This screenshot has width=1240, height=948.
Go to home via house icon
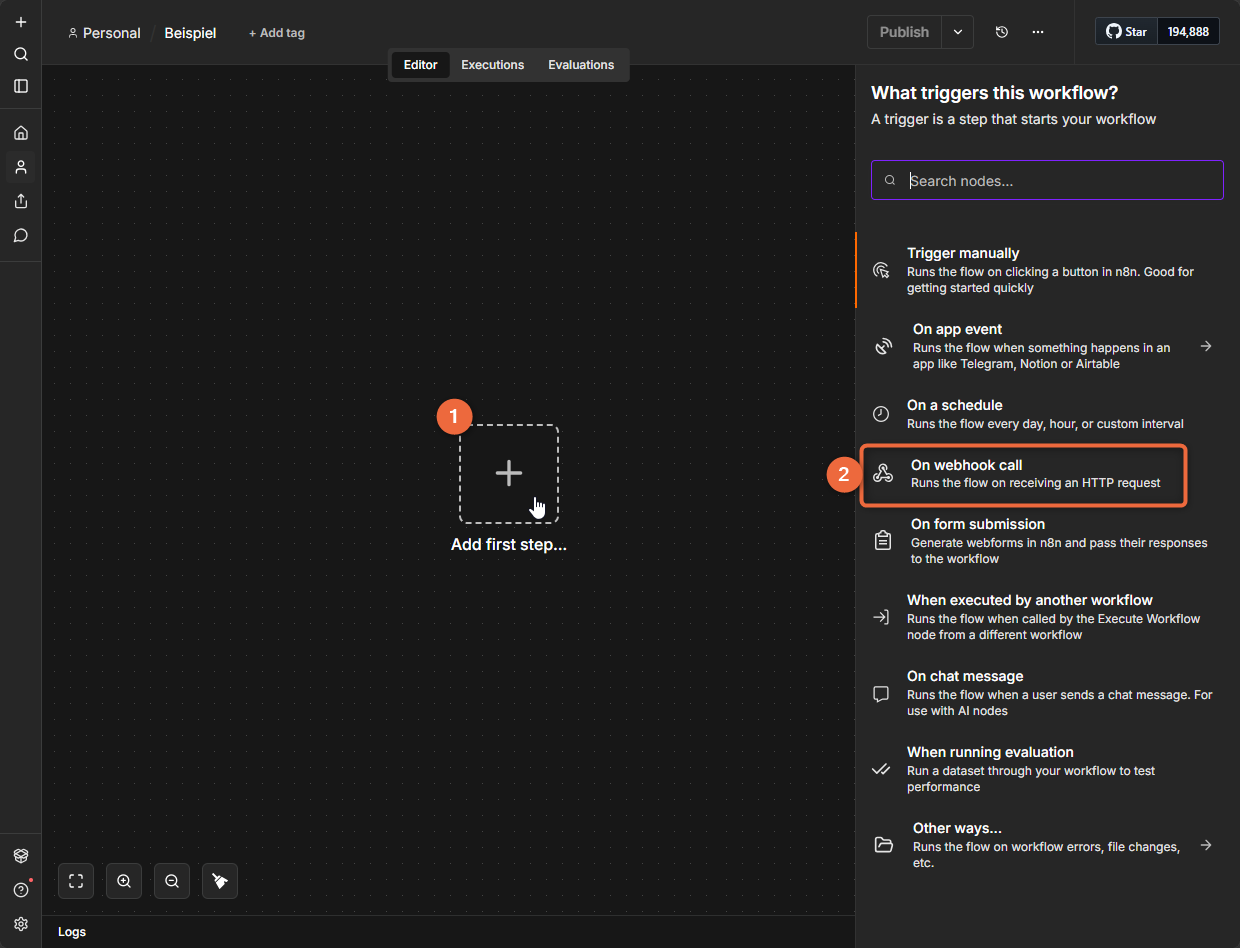pyautogui.click(x=21, y=133)
